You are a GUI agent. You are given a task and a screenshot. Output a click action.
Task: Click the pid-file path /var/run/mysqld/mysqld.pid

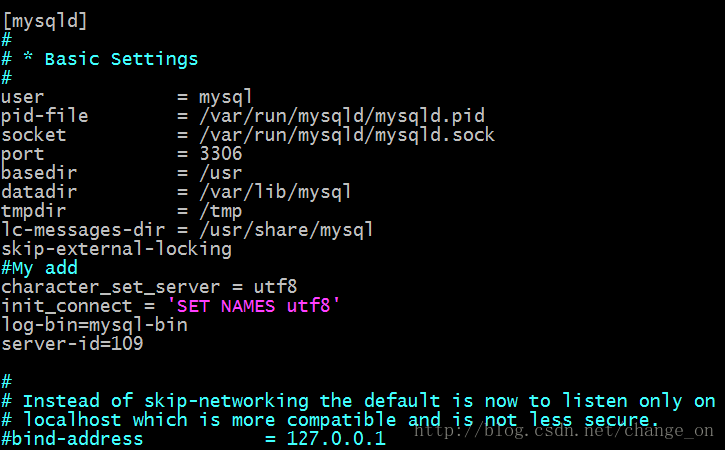[342, 116]
